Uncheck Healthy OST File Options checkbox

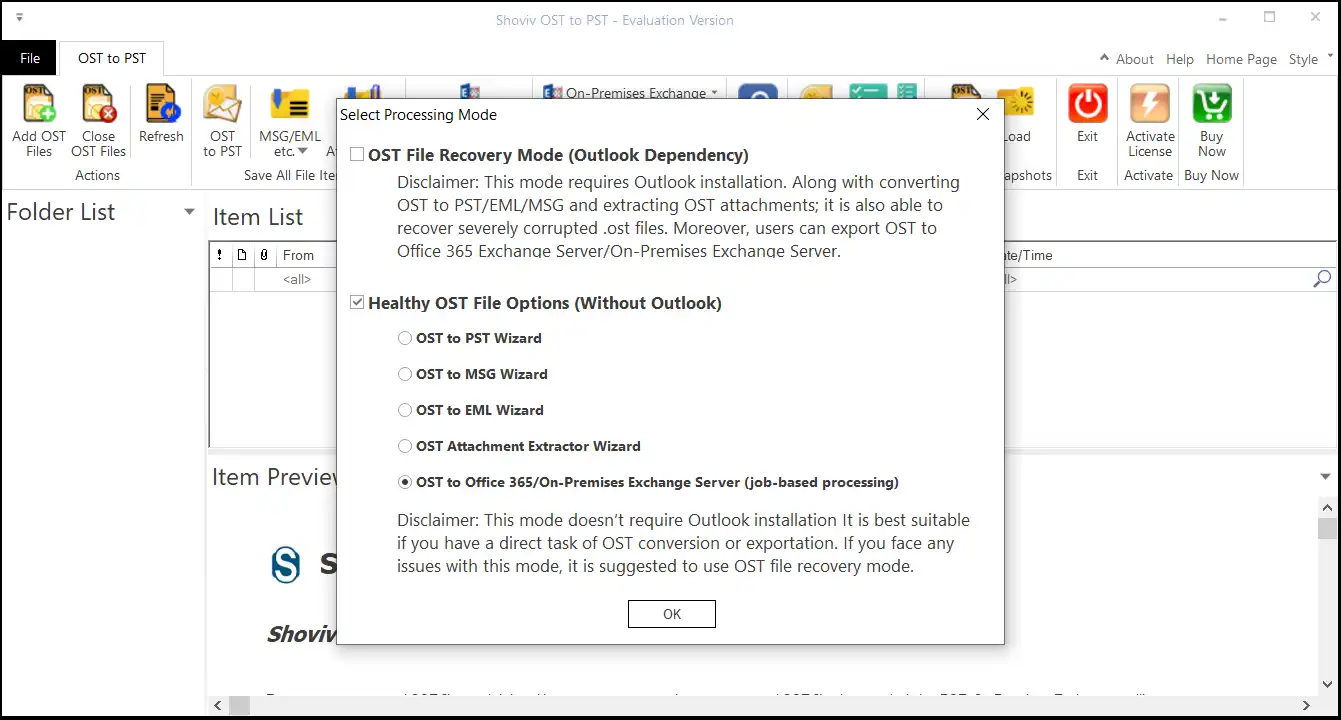[x=357, y=302]
